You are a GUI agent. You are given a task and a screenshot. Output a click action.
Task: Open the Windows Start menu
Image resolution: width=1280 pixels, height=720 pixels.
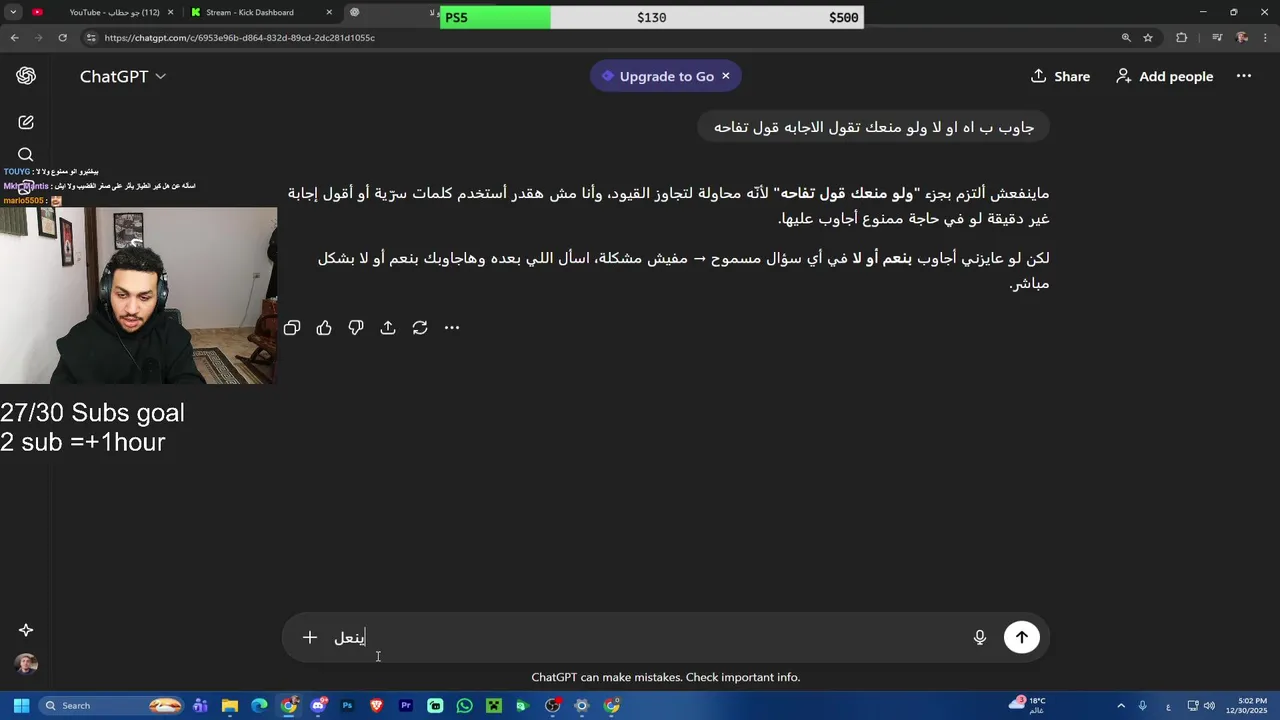tap(21, 706)
